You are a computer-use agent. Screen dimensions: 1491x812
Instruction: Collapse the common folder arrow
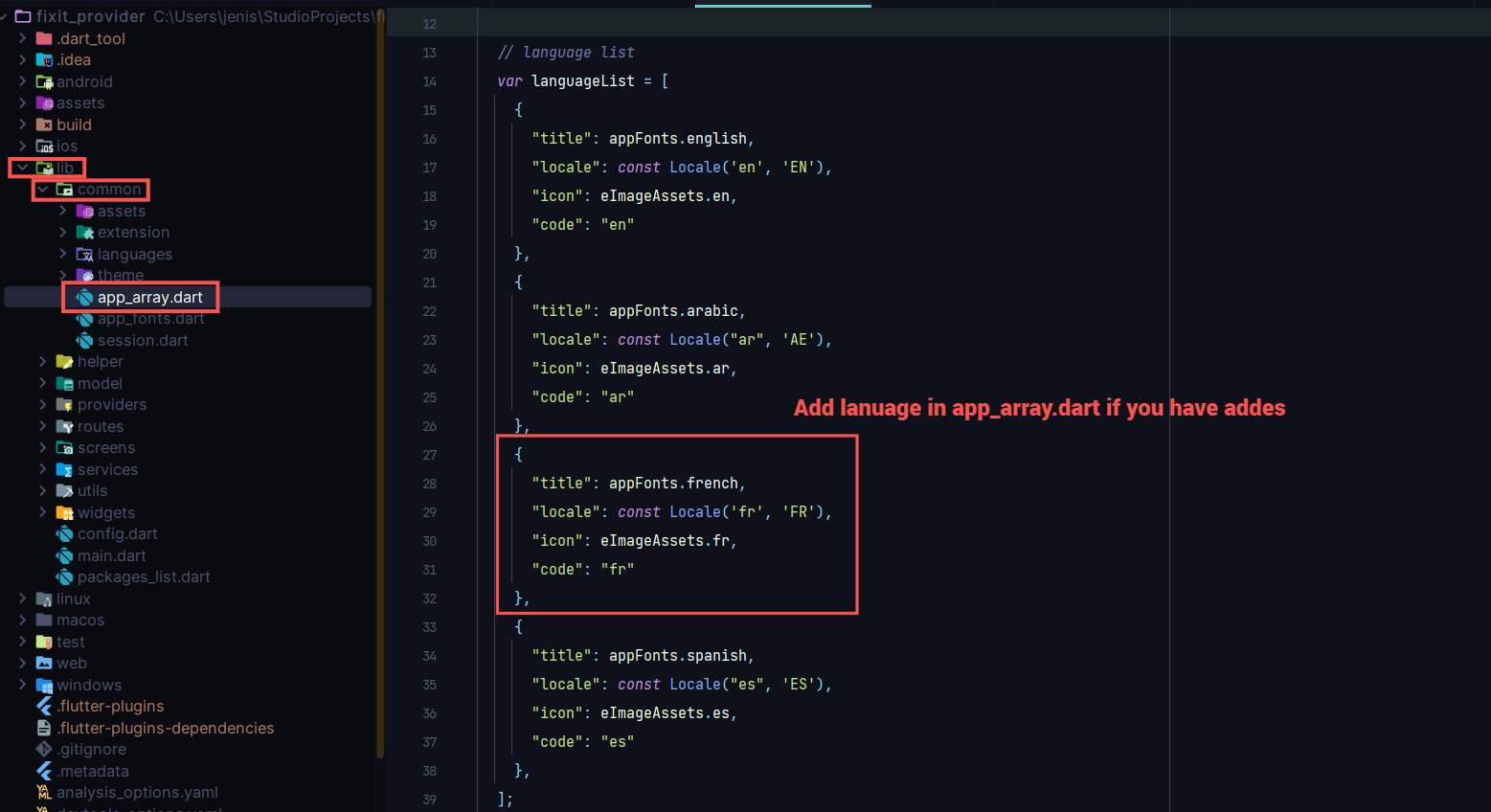tap(42, 190)
